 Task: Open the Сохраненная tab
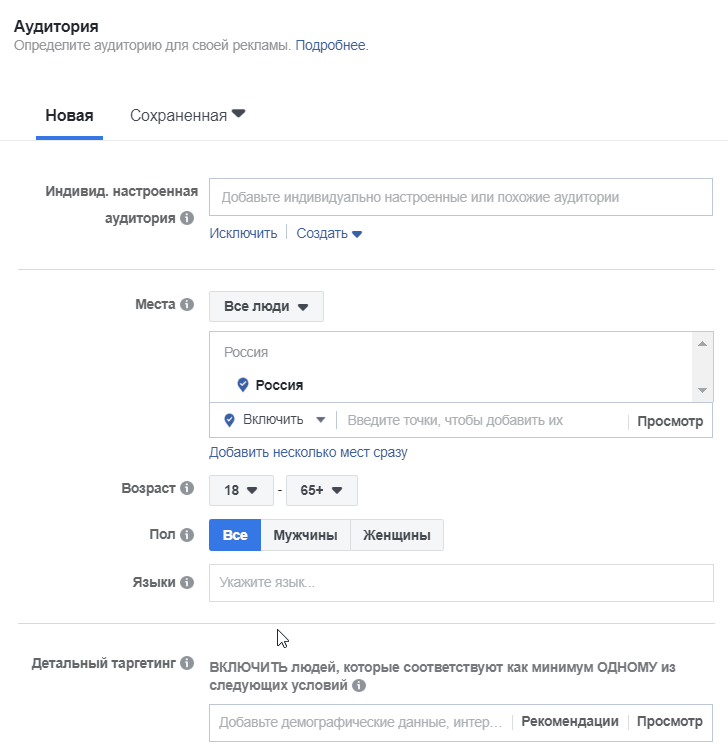click(x=188, y=115)
